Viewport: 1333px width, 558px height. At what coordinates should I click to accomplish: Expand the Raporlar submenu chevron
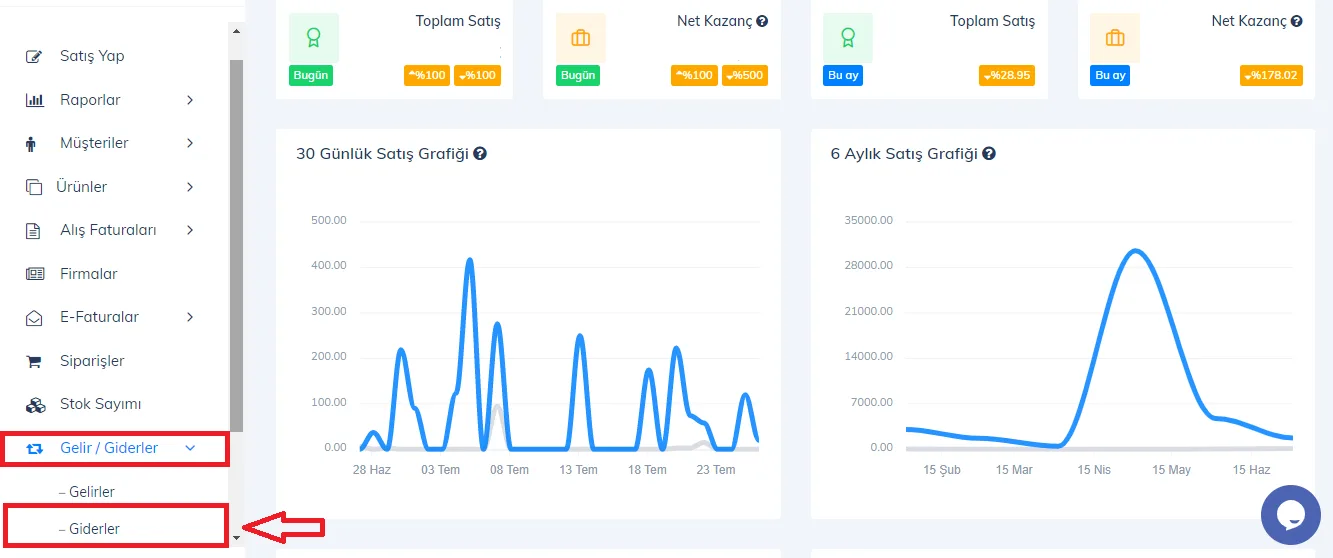[190, 100]
